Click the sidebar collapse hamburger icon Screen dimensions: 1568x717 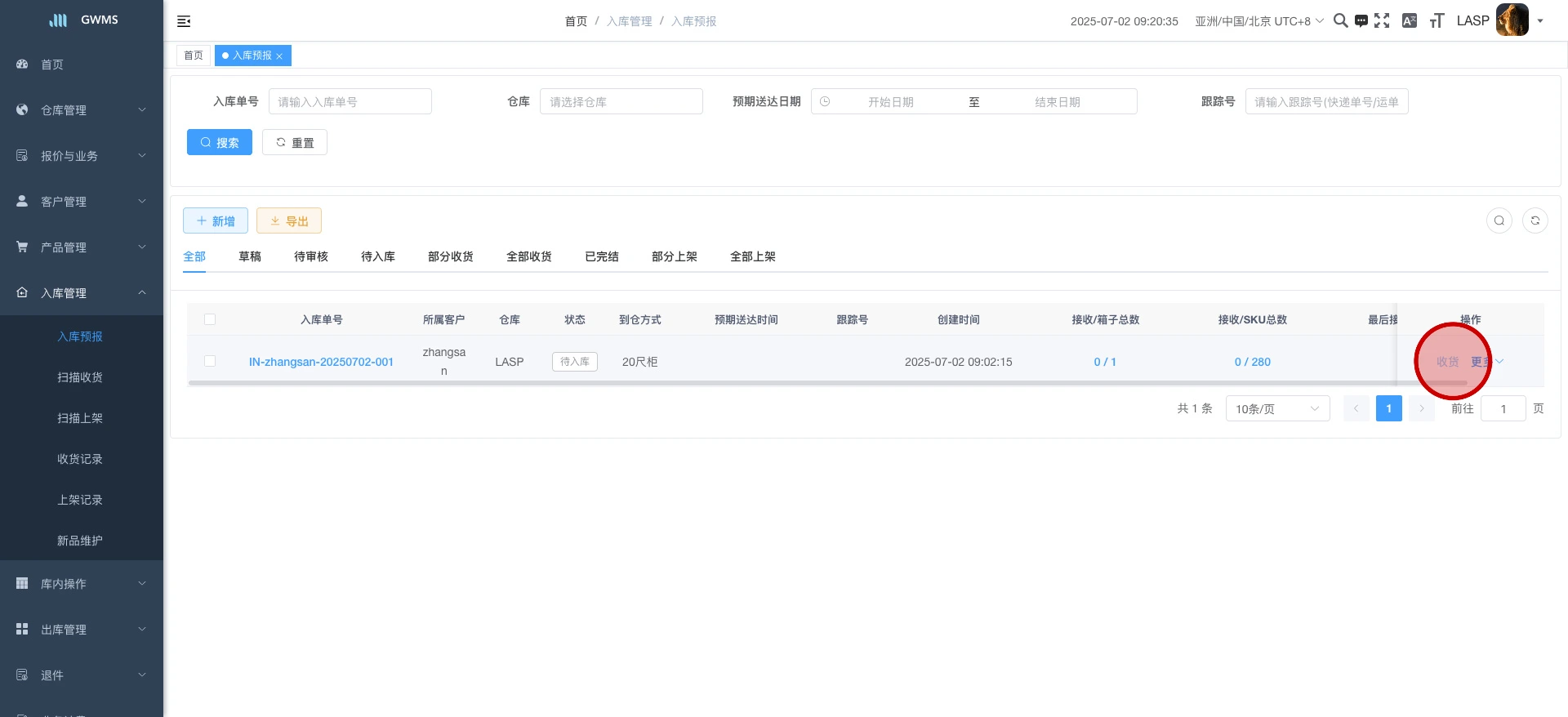[184, 21]
